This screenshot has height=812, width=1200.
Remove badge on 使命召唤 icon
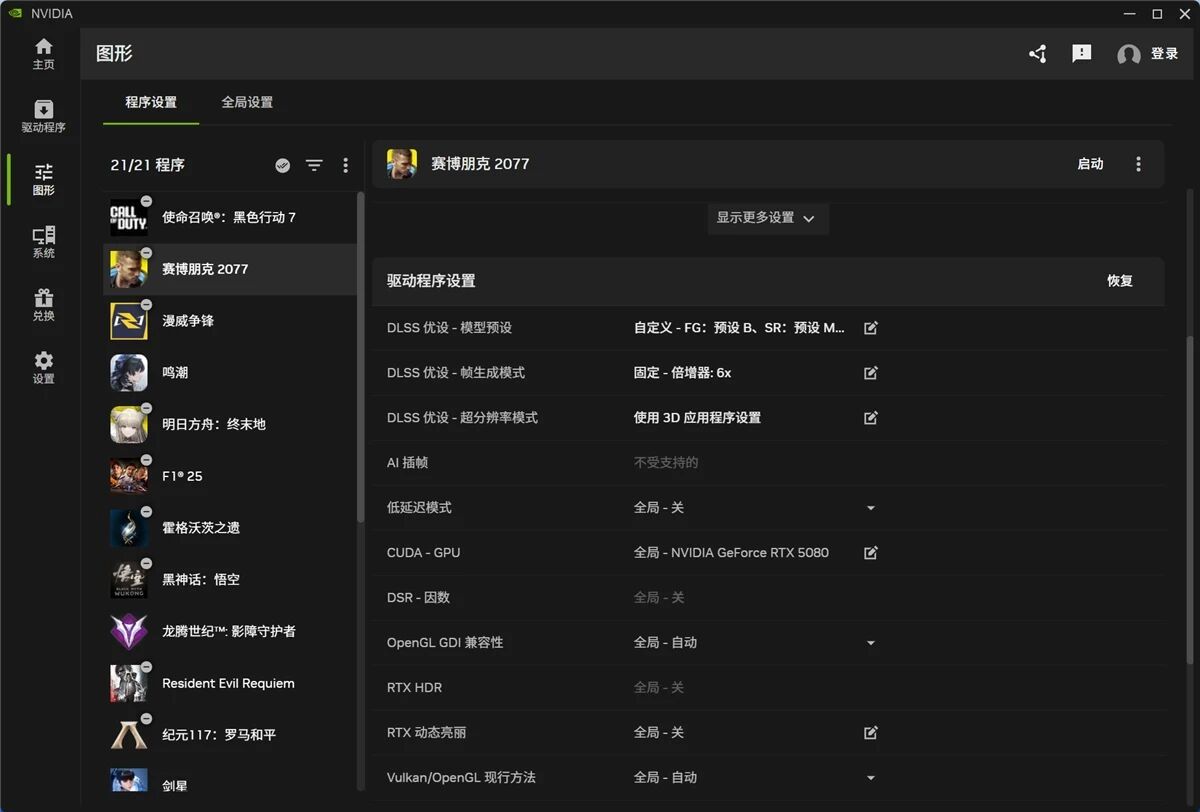[147, 201]
